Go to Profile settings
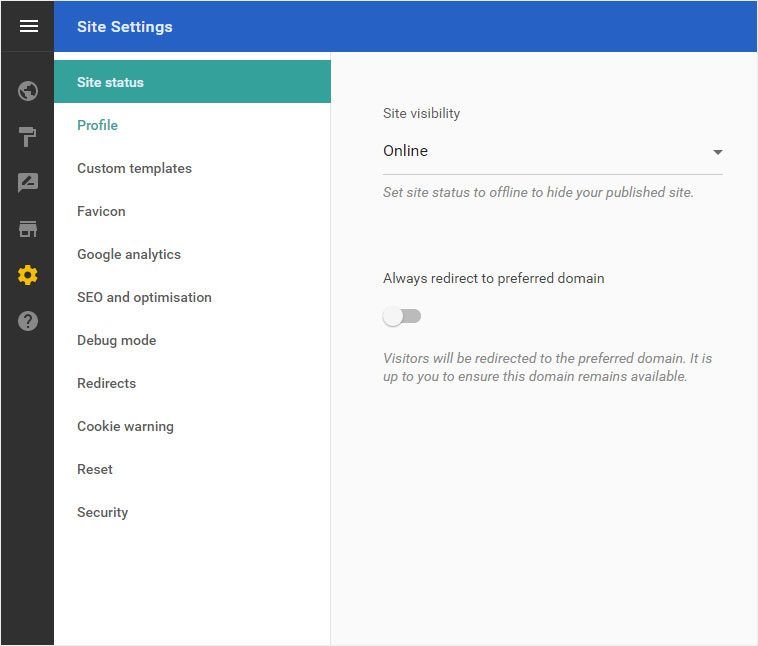This screenshot has height=646, width=758. (192, 125)
